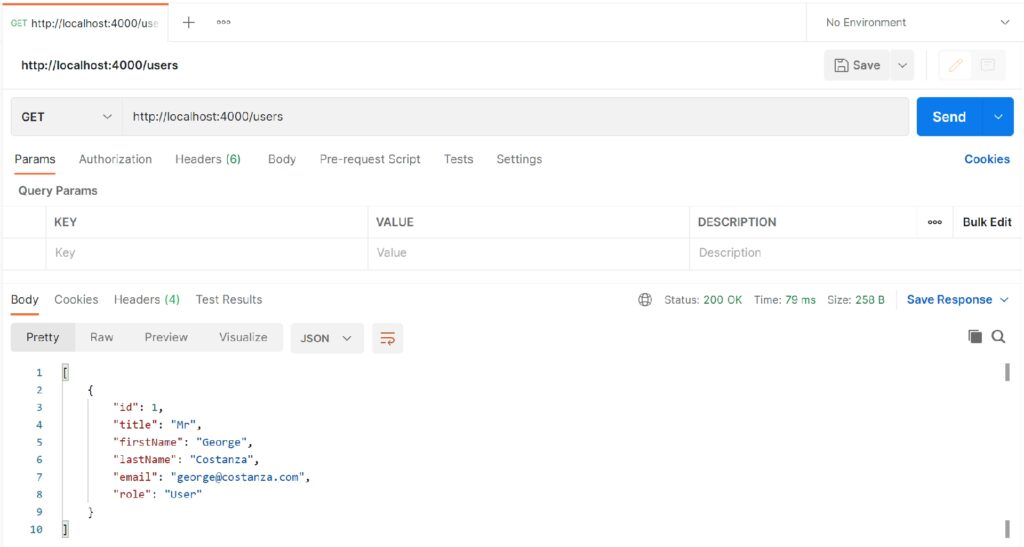This screenshot has width=1024, height=547.
Task: Open the Cookies link
Action: (x=986, y=159)
